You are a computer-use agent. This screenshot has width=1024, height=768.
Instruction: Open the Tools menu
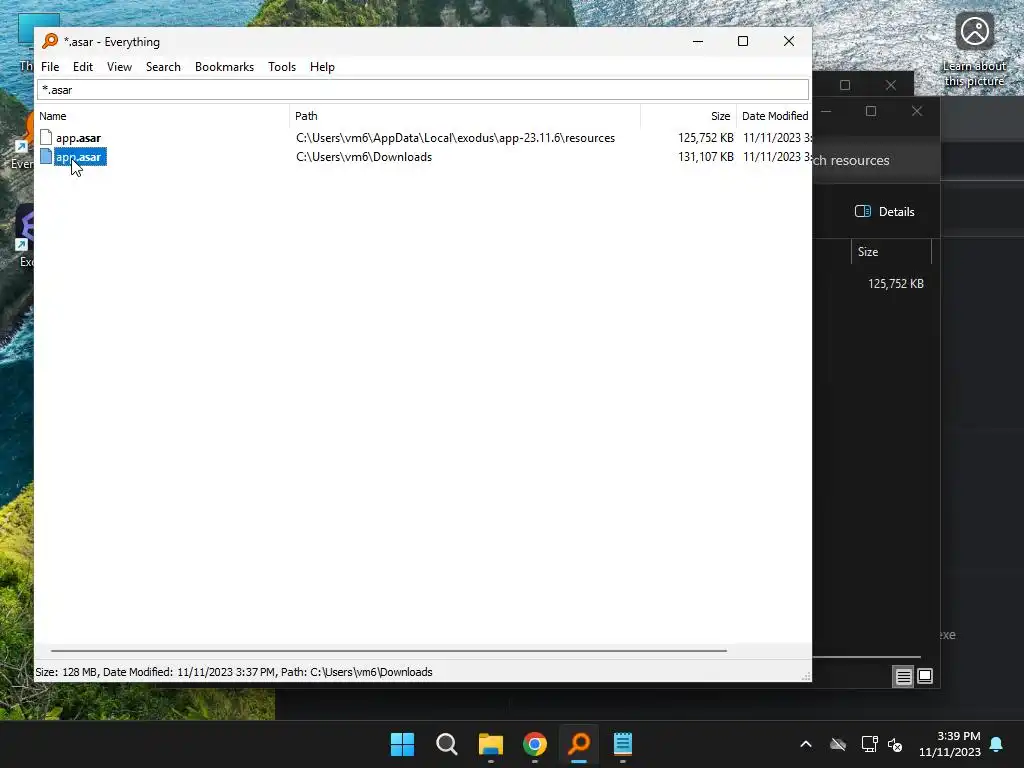tap(281, 67)
